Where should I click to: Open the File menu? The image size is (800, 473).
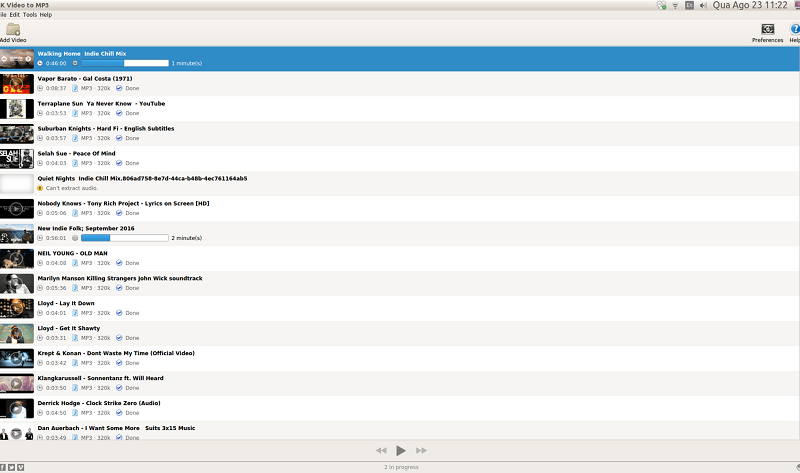(3, 15)
